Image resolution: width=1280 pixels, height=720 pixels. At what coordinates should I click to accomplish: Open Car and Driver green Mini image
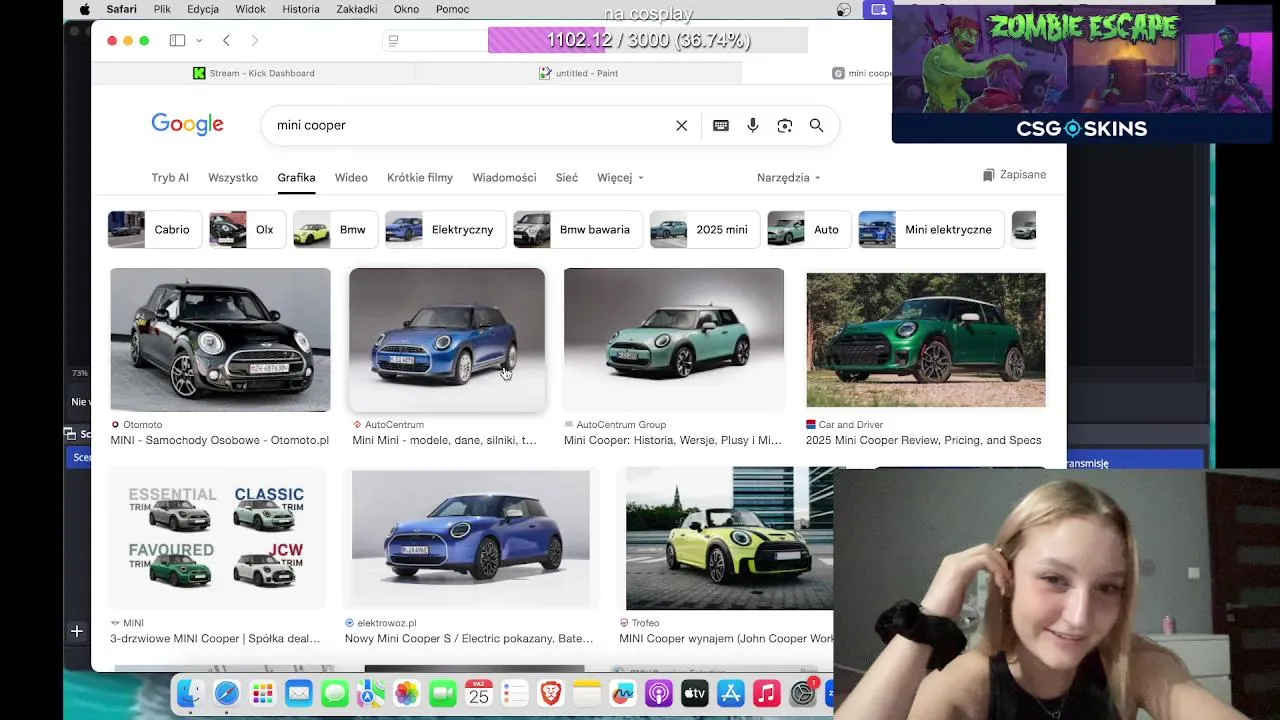926,340
